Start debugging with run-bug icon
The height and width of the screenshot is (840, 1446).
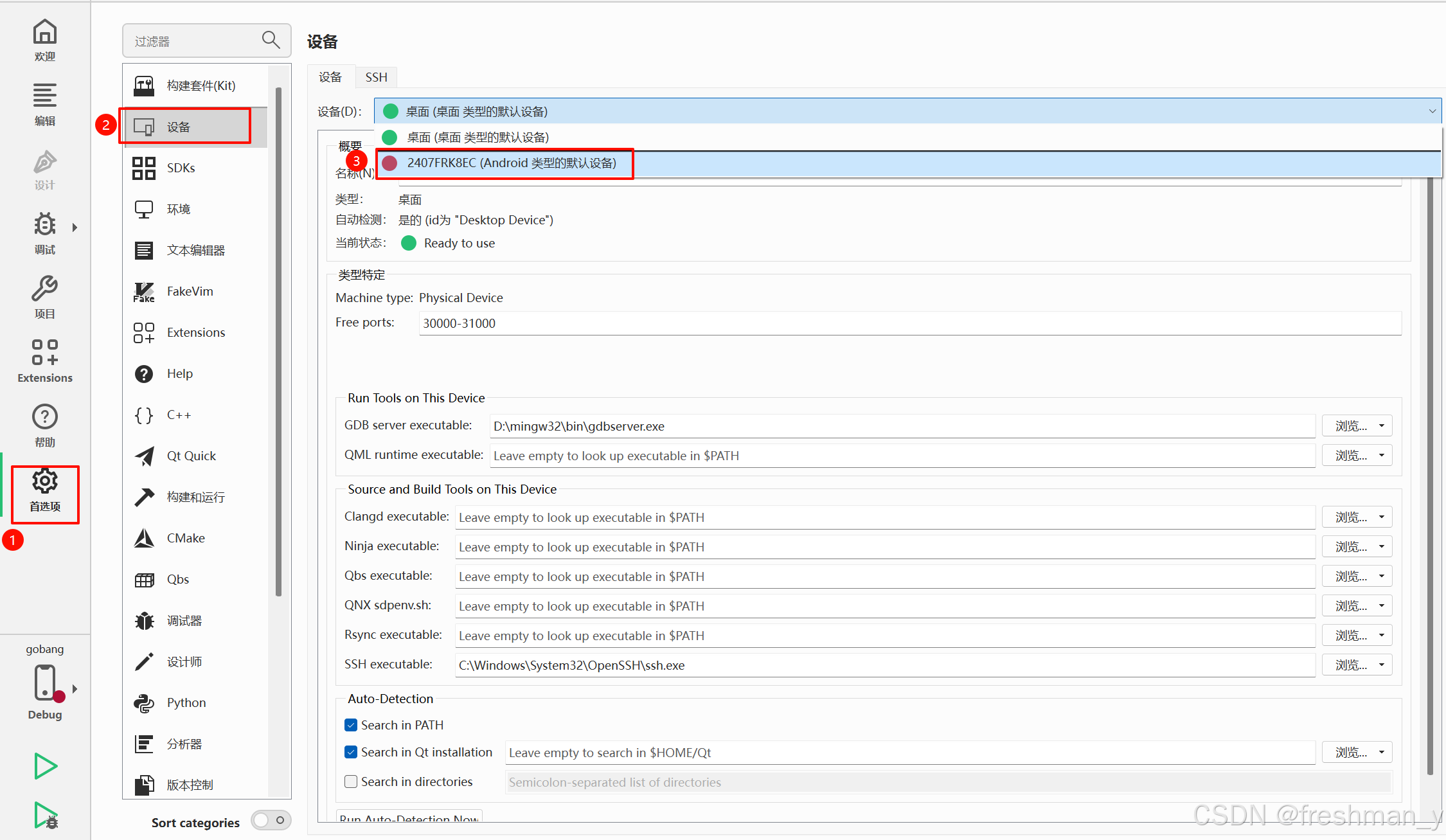(x=45, y=816)
